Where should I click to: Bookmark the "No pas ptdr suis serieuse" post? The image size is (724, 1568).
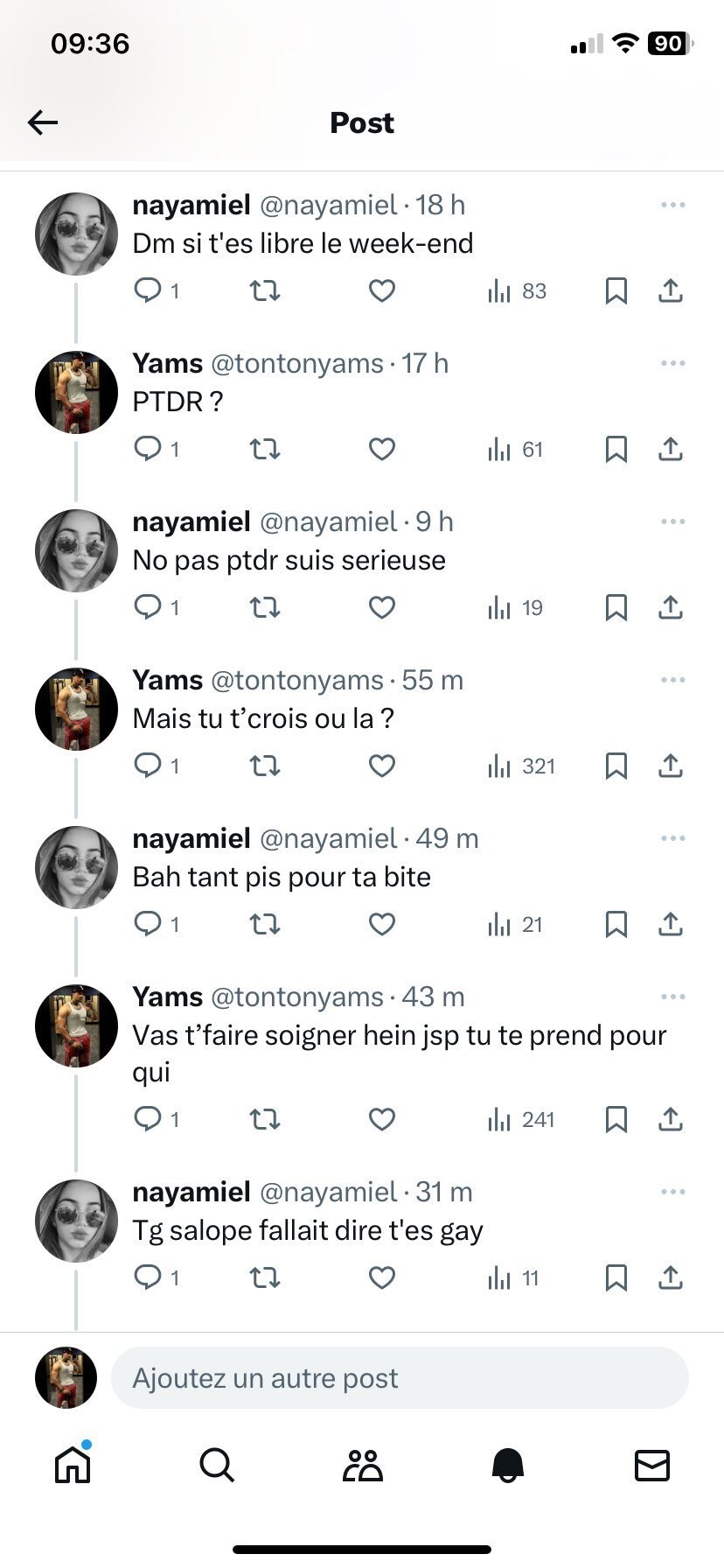pos(616,608)
